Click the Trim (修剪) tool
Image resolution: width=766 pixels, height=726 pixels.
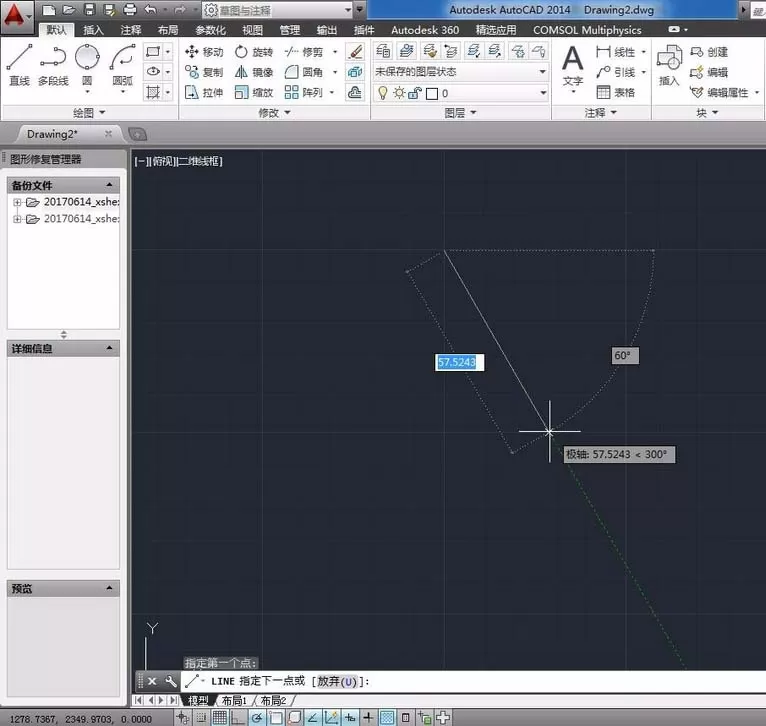click(x=304, y=52)
